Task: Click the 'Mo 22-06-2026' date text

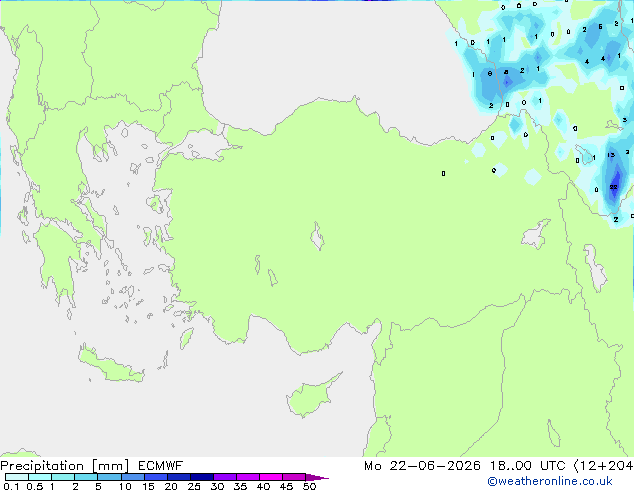Action: (x=422, y=466)
